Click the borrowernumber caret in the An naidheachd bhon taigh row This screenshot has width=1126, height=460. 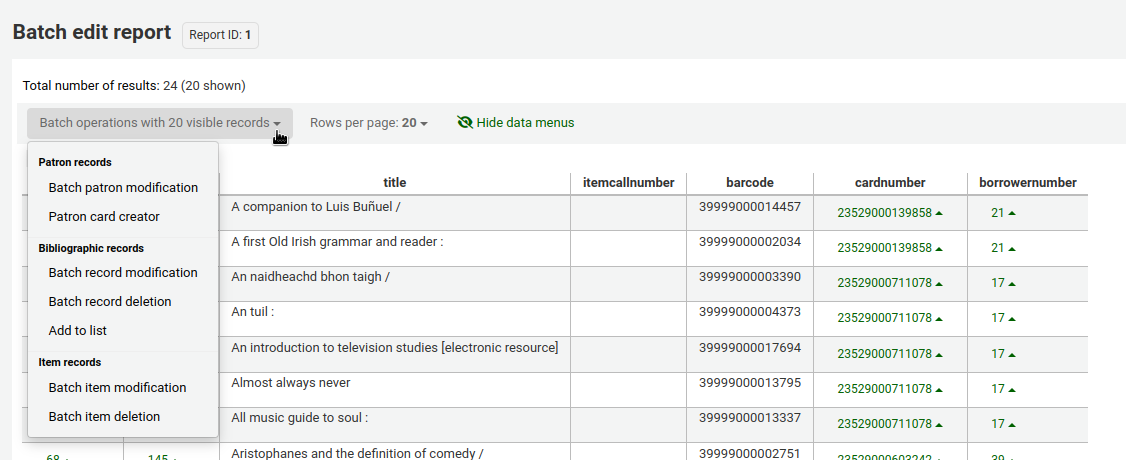1012,283
